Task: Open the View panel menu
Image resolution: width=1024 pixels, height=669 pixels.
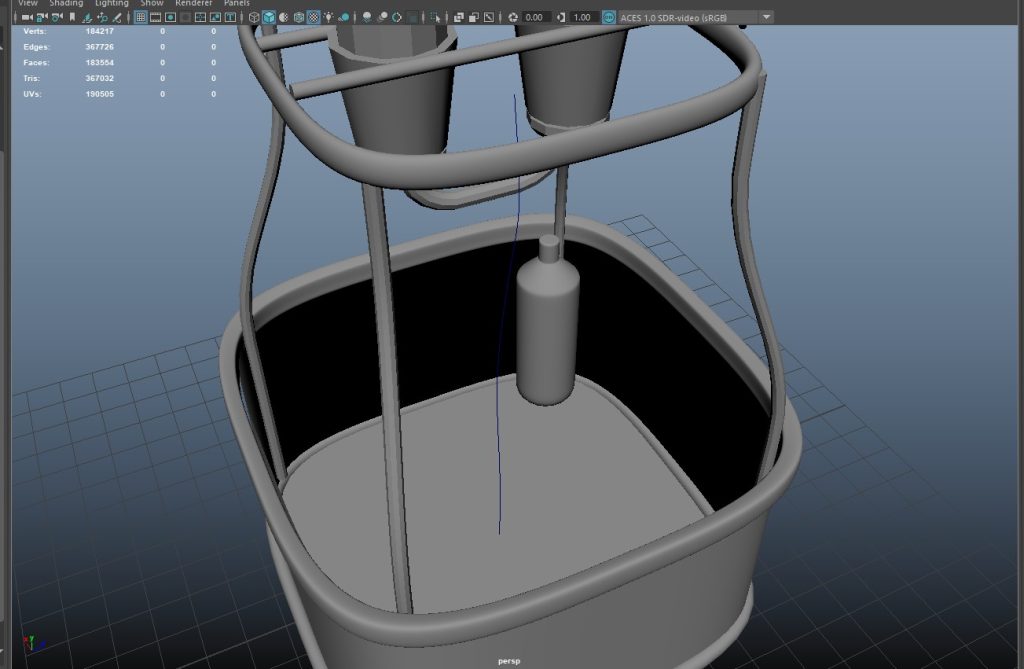Action: [27, 3]
